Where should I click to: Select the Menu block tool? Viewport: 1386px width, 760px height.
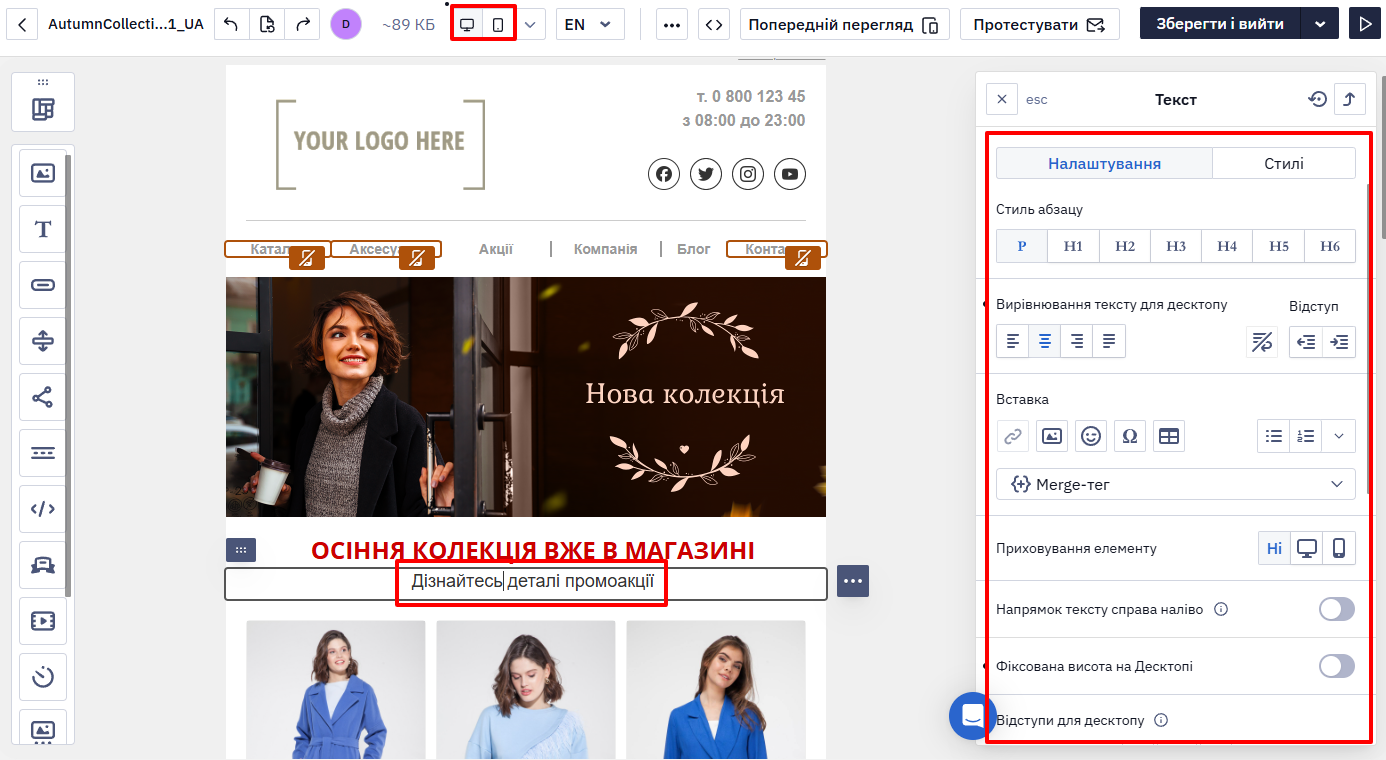click(43, 453)
